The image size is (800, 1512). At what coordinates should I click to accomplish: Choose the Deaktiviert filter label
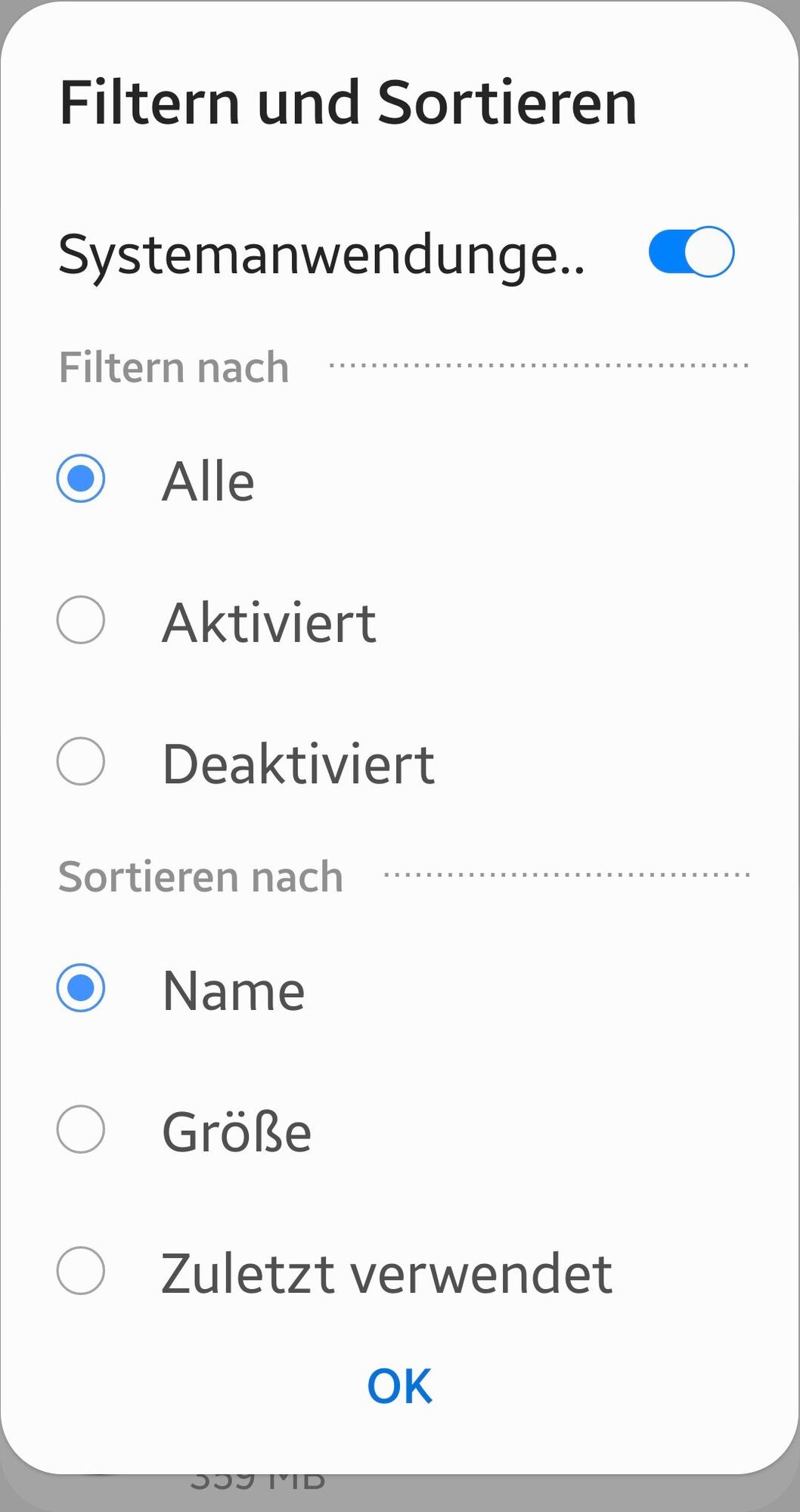299,764
